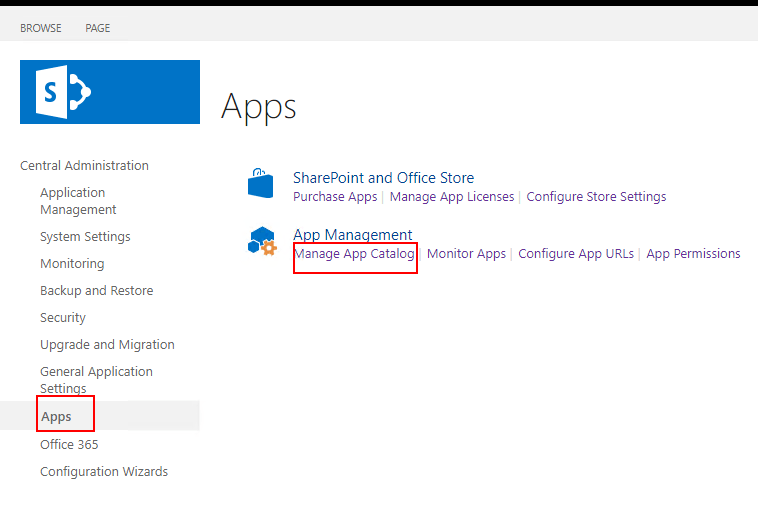Open Manage App Catalog link
The width and height of the screenshot is (758, 514).
point(353,254)
